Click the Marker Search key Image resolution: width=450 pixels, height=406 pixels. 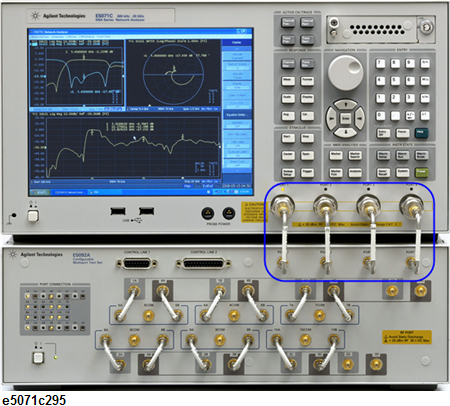[x=355, y=155]
